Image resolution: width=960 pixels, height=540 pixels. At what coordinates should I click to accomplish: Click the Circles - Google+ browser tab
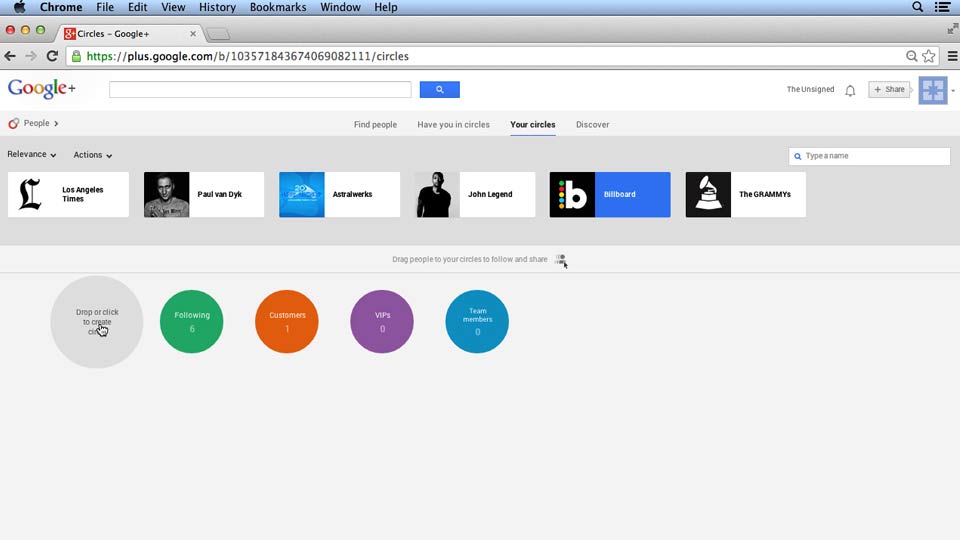[x=129, y=34]
